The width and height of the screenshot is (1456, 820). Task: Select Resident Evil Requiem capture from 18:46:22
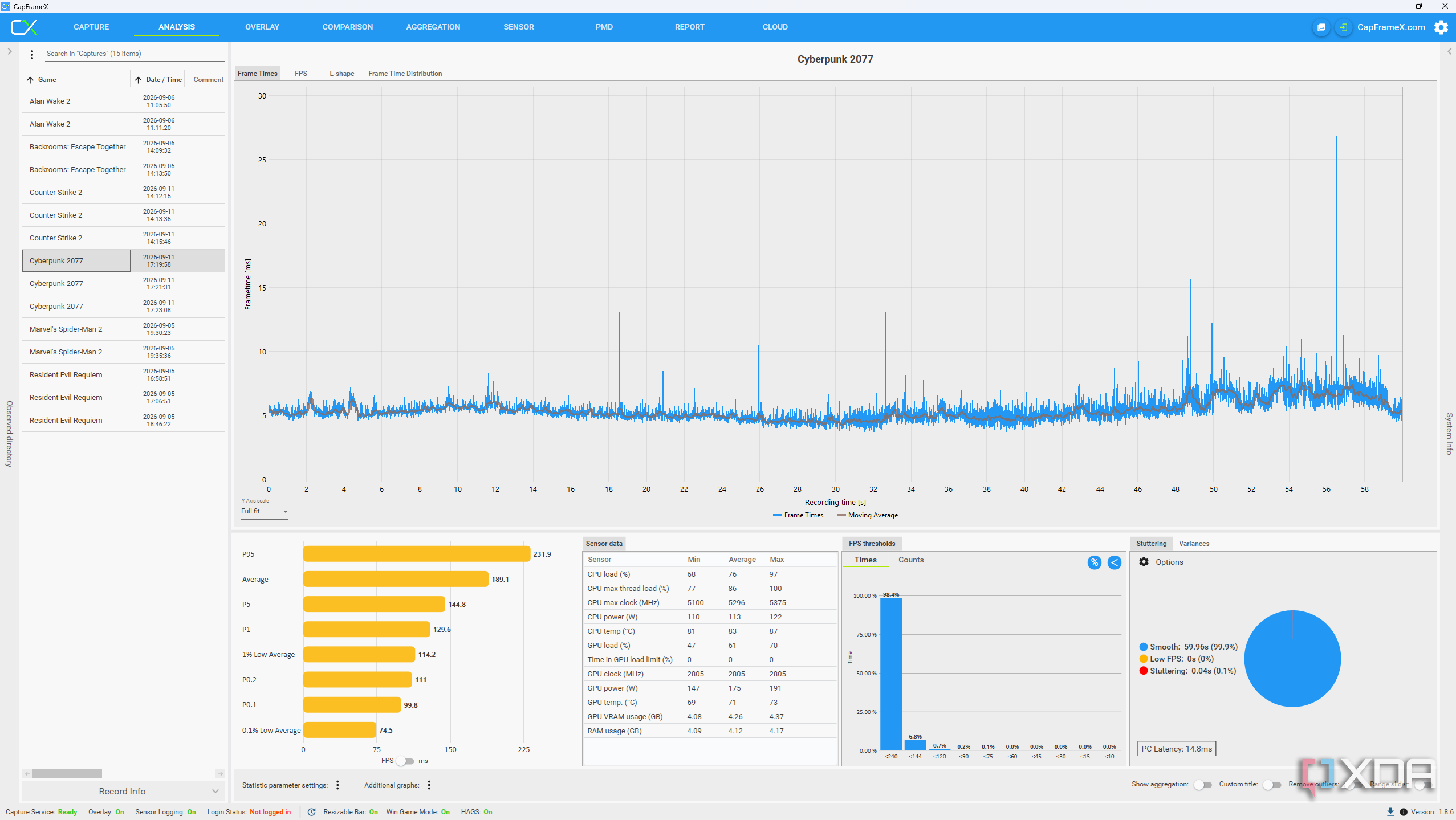point(124,421)
